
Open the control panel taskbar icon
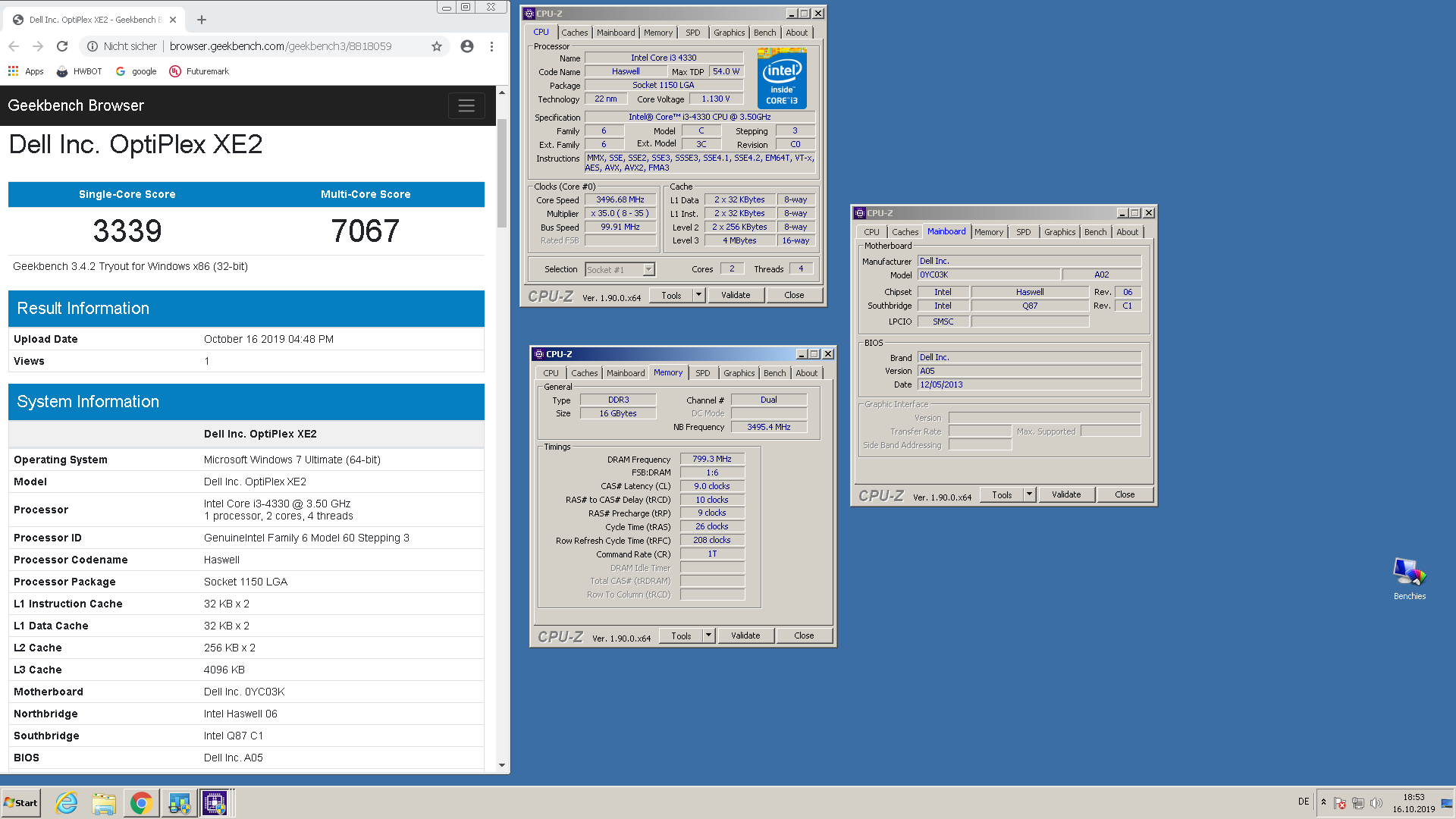[x=179, y=803]
